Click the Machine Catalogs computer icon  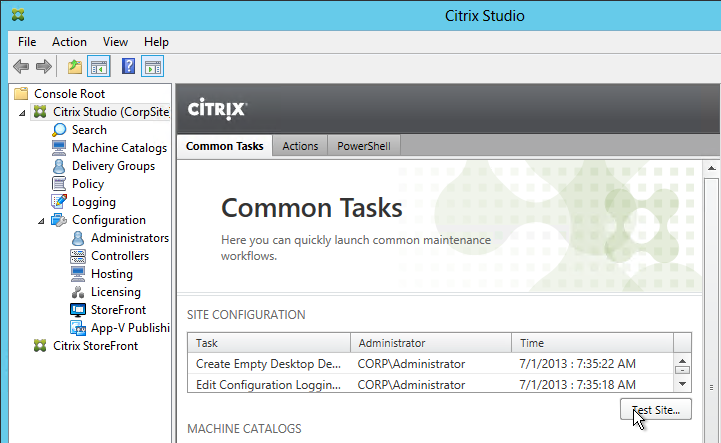(x=59, y=148)
